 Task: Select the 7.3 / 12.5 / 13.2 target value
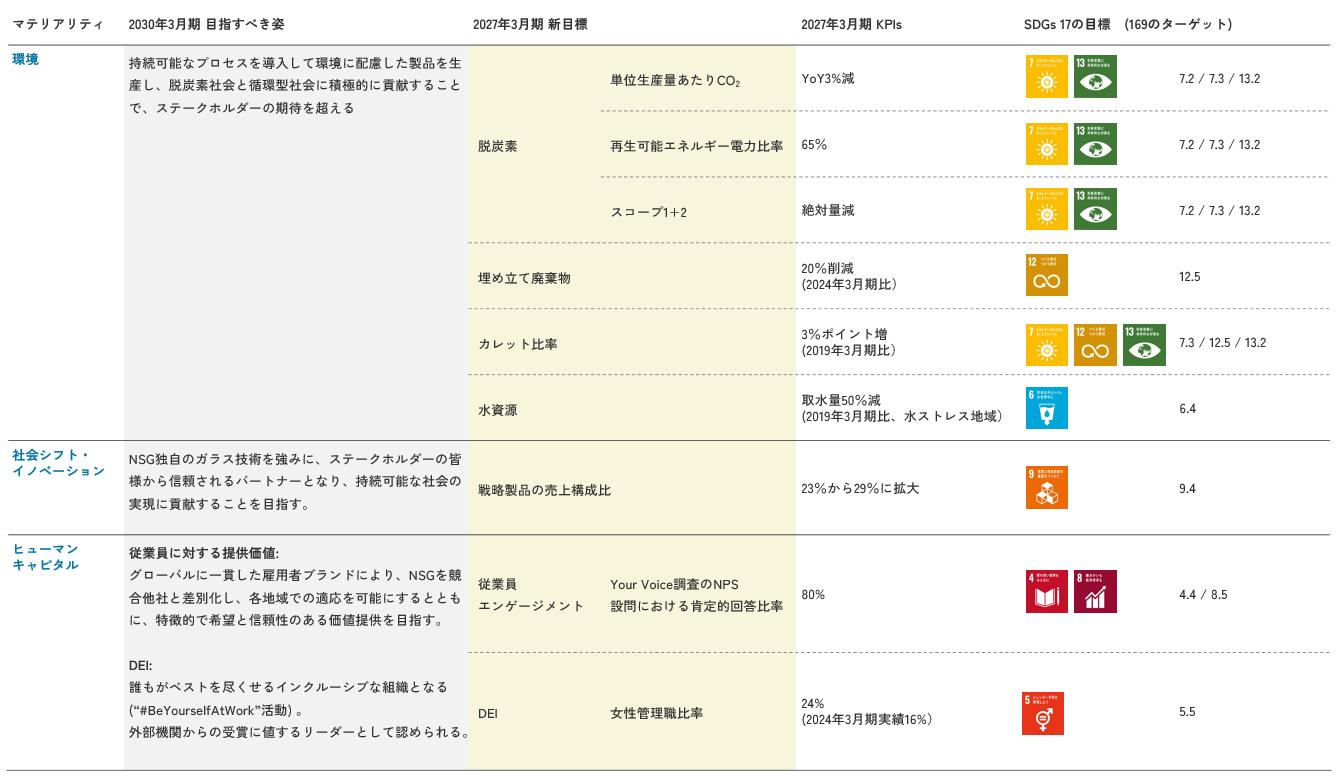[1223, 342]
